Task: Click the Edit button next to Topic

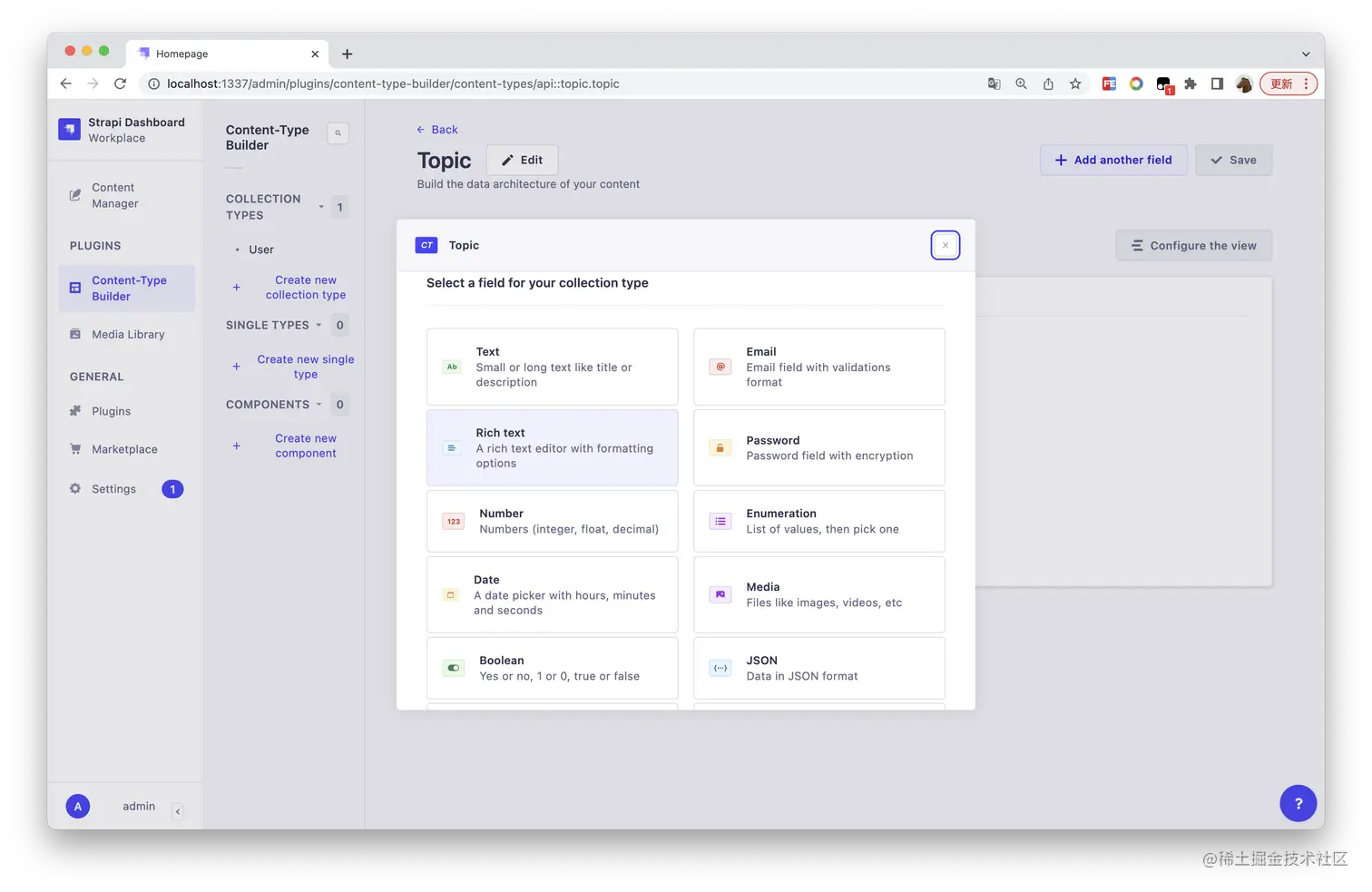Action: tap(522, 160)
